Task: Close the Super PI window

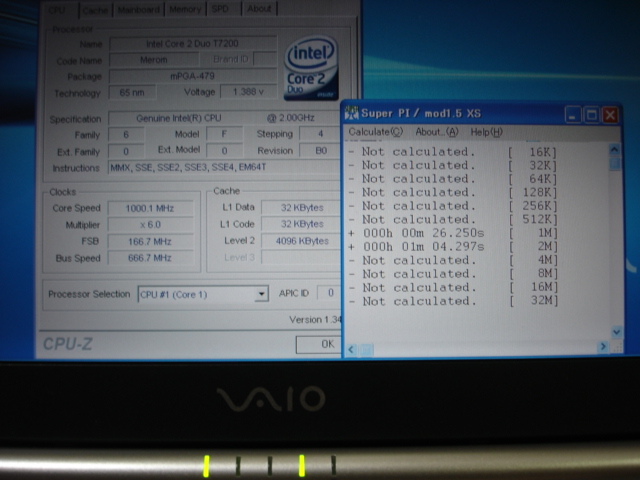Action: (610, 115)
